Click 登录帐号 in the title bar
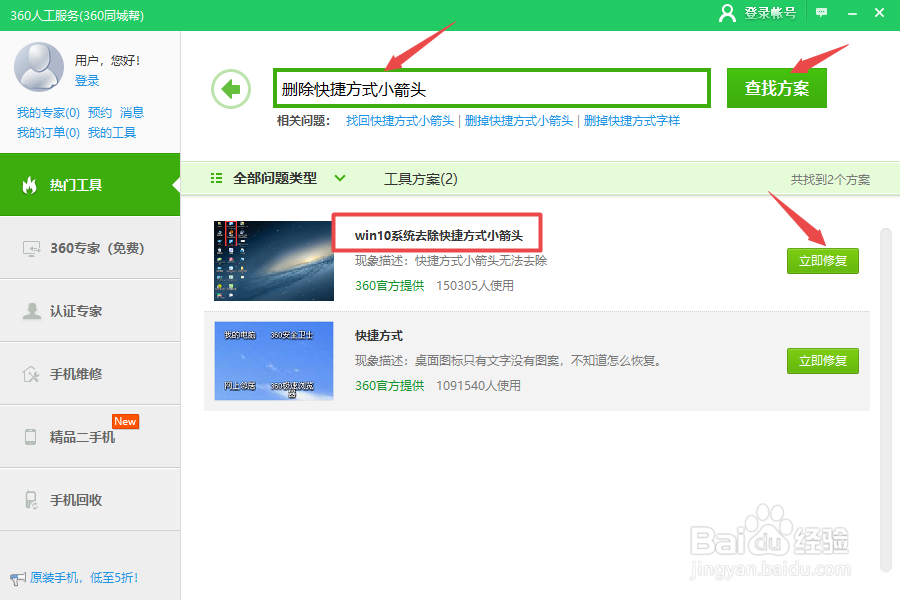900x600 pixels. point(770,13)
